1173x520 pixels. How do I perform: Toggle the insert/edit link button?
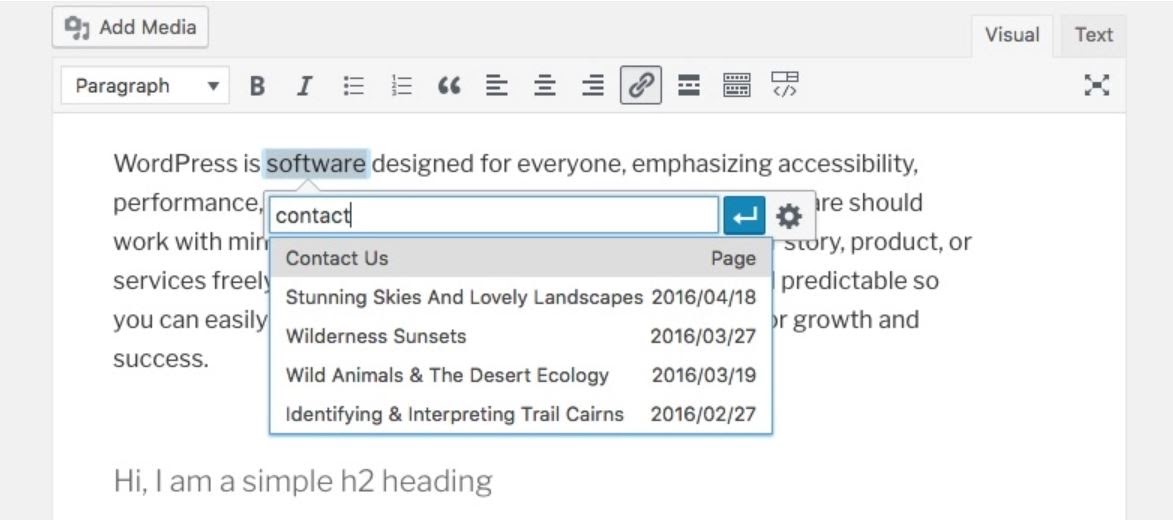pyautogui.click(x=641, y=85)
